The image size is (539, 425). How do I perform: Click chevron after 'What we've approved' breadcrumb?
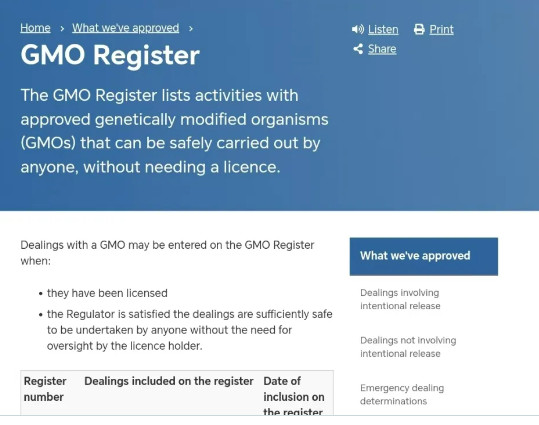[191, 29]
